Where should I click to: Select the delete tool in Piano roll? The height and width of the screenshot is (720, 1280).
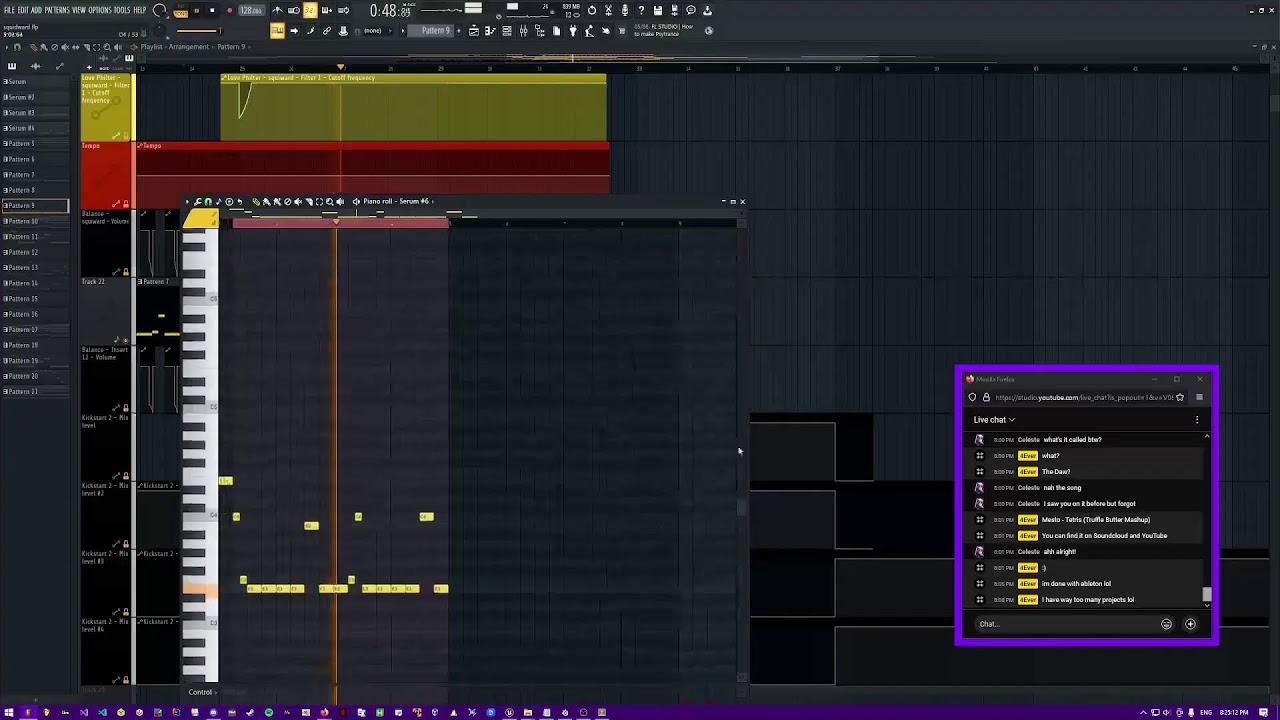[x=287, y=202]
